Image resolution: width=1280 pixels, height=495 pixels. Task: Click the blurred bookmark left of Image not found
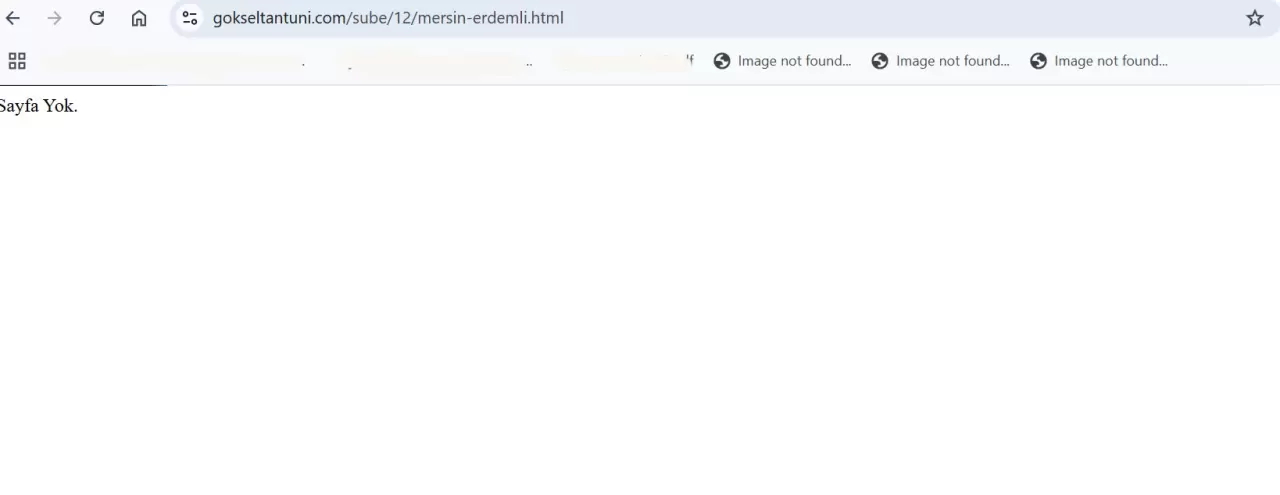[x=624, y=61]
